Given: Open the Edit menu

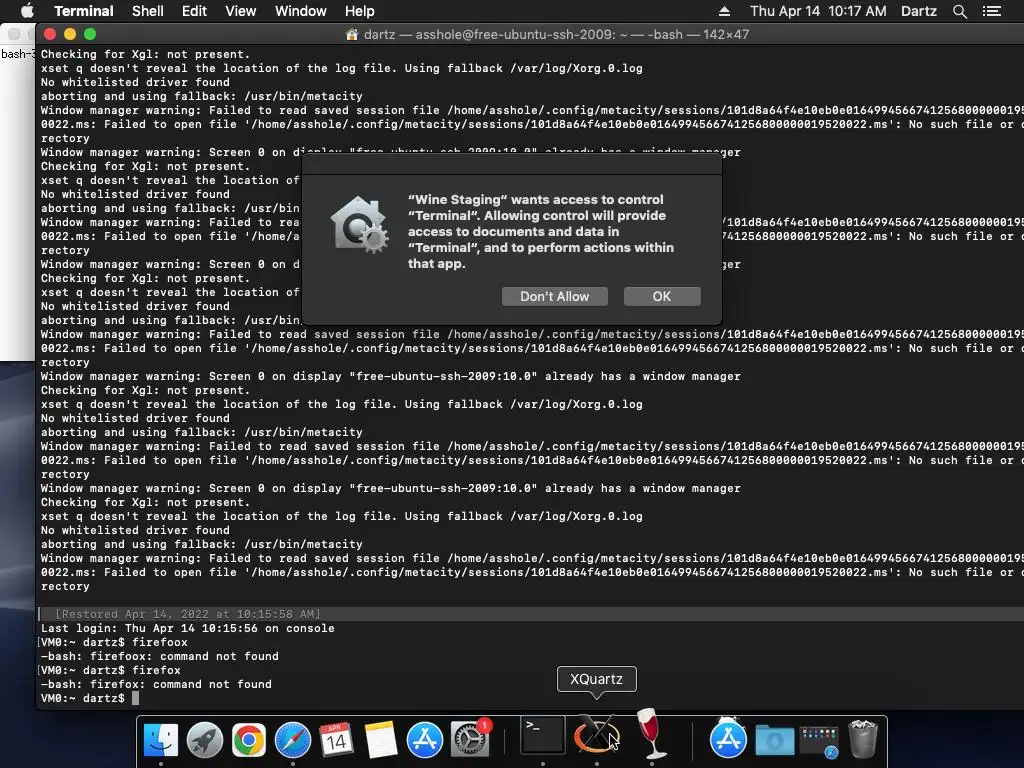Looking at the screenshot, I should click(x=194, y=11).
